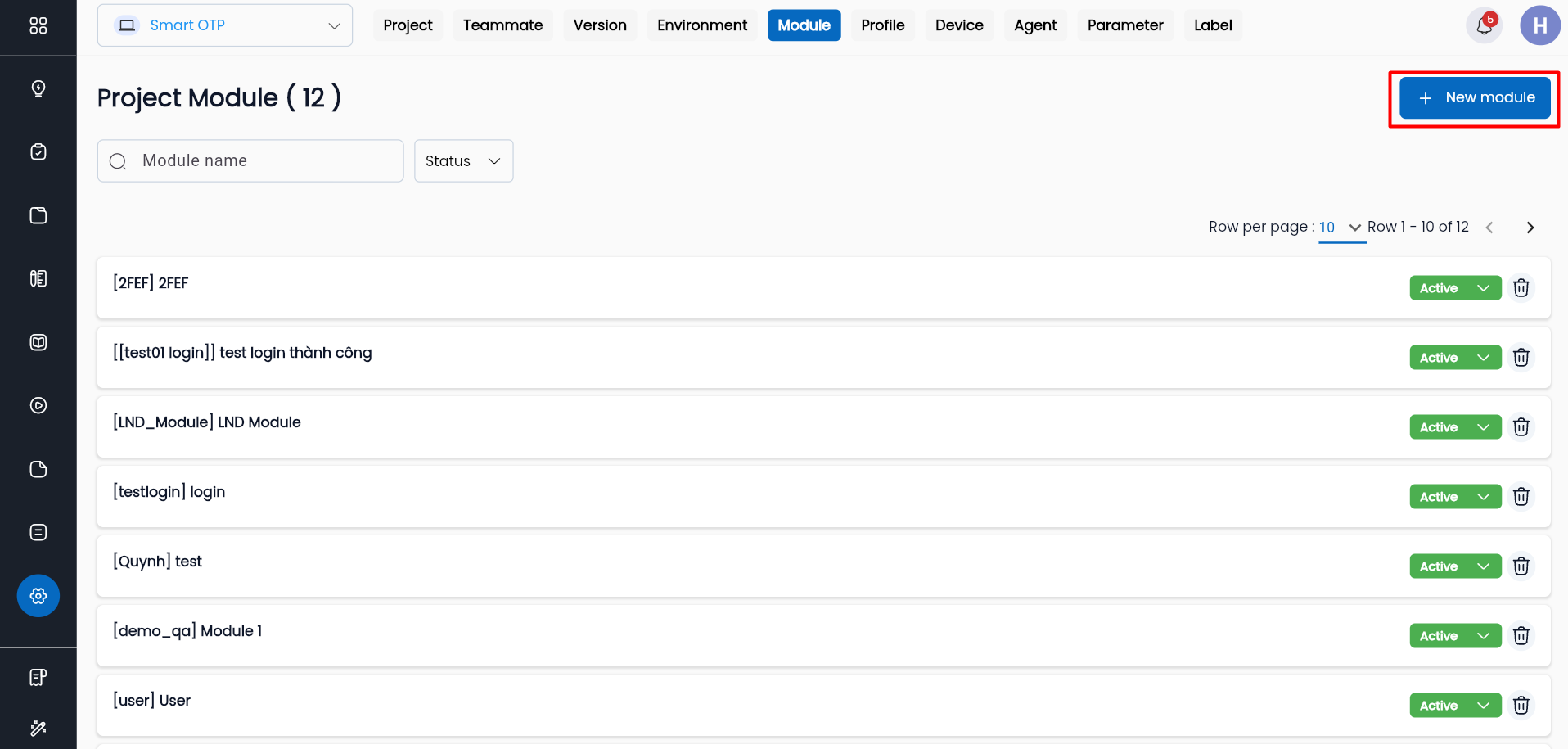
Task: Delete the [Quynh] test module
Action: click(1521, 566)
